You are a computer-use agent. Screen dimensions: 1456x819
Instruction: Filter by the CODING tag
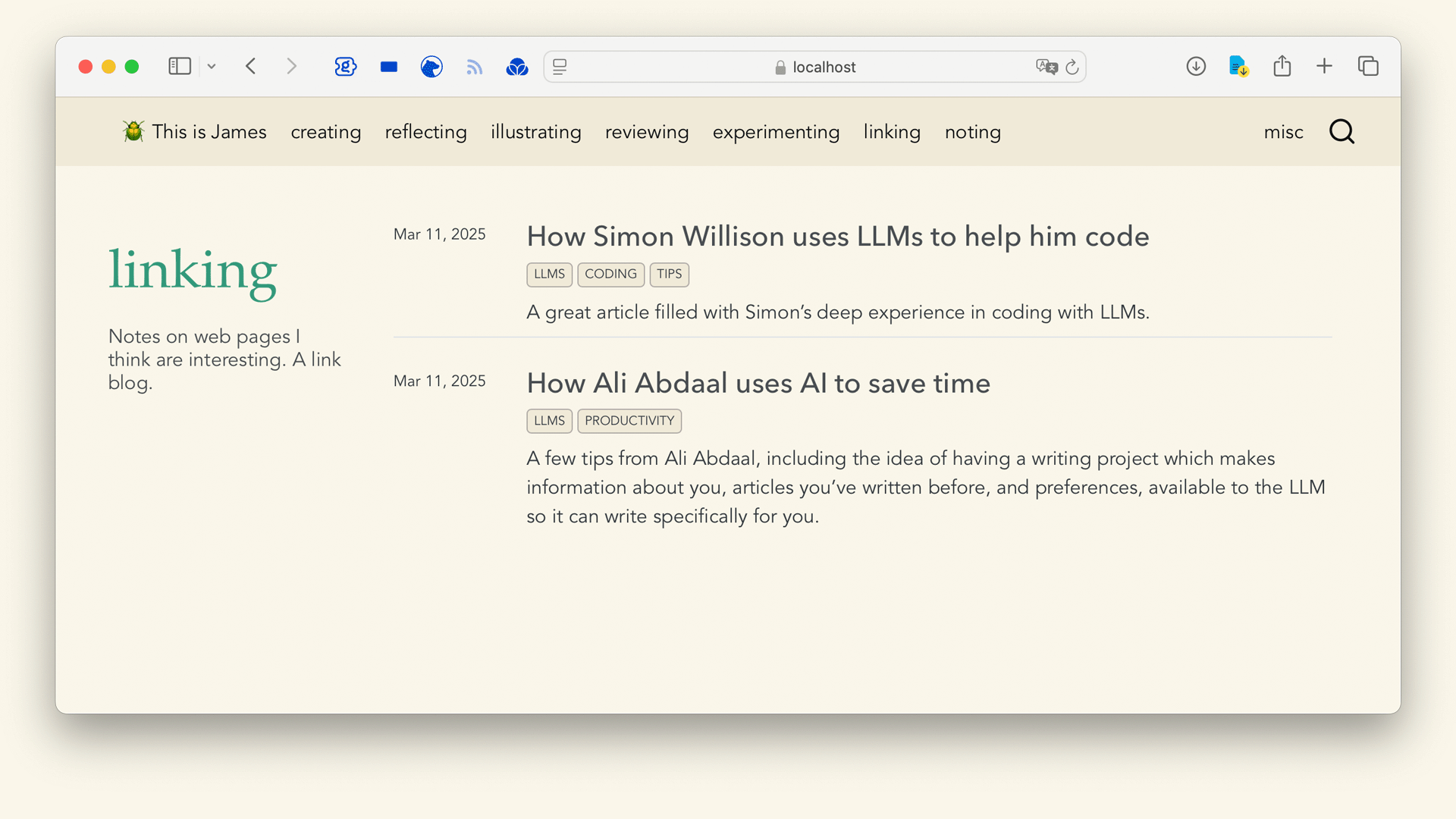[x=610, y=274]
